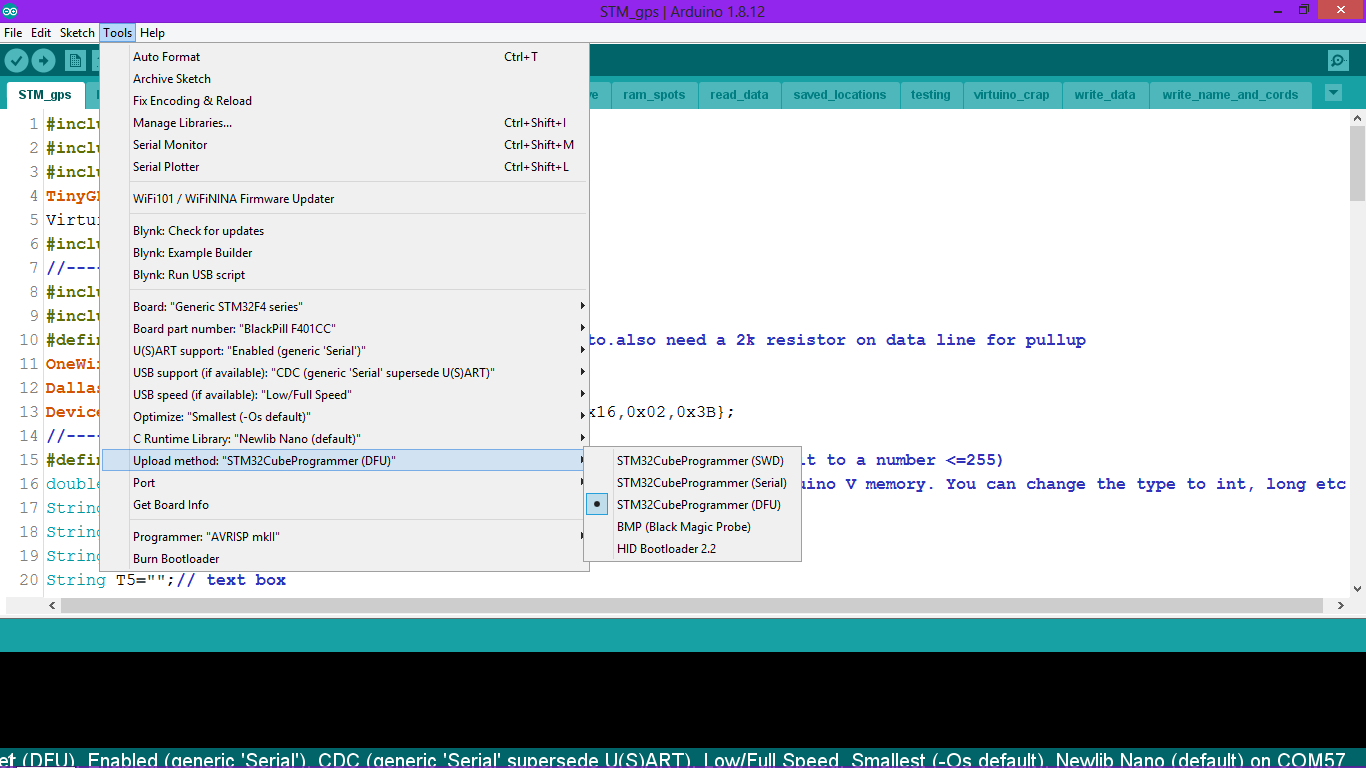1366x768 pixels.
Task: Click Burn Bootloader
Action: [x=345, y=559]
